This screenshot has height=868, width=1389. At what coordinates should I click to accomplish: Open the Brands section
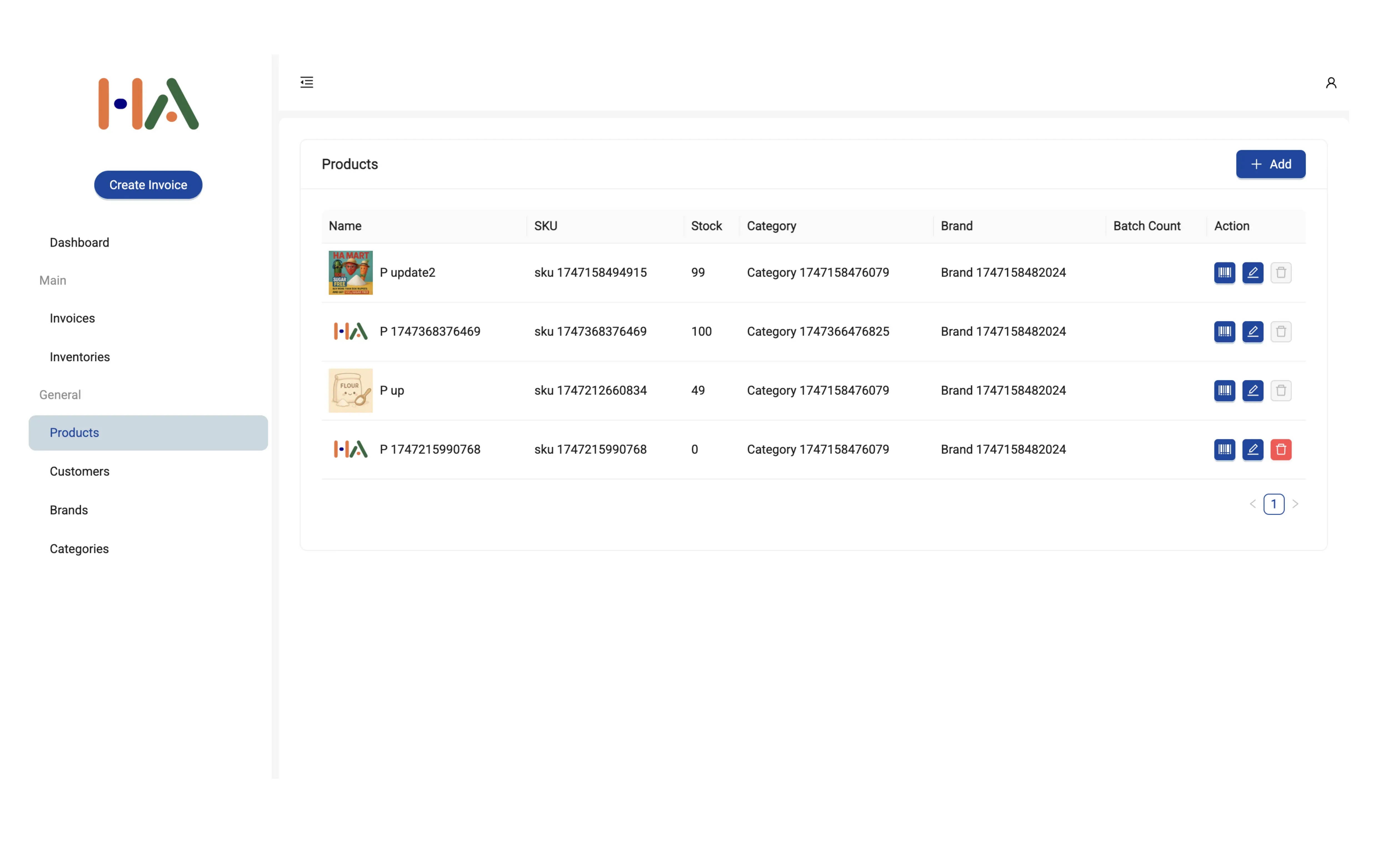pos(68,510)
